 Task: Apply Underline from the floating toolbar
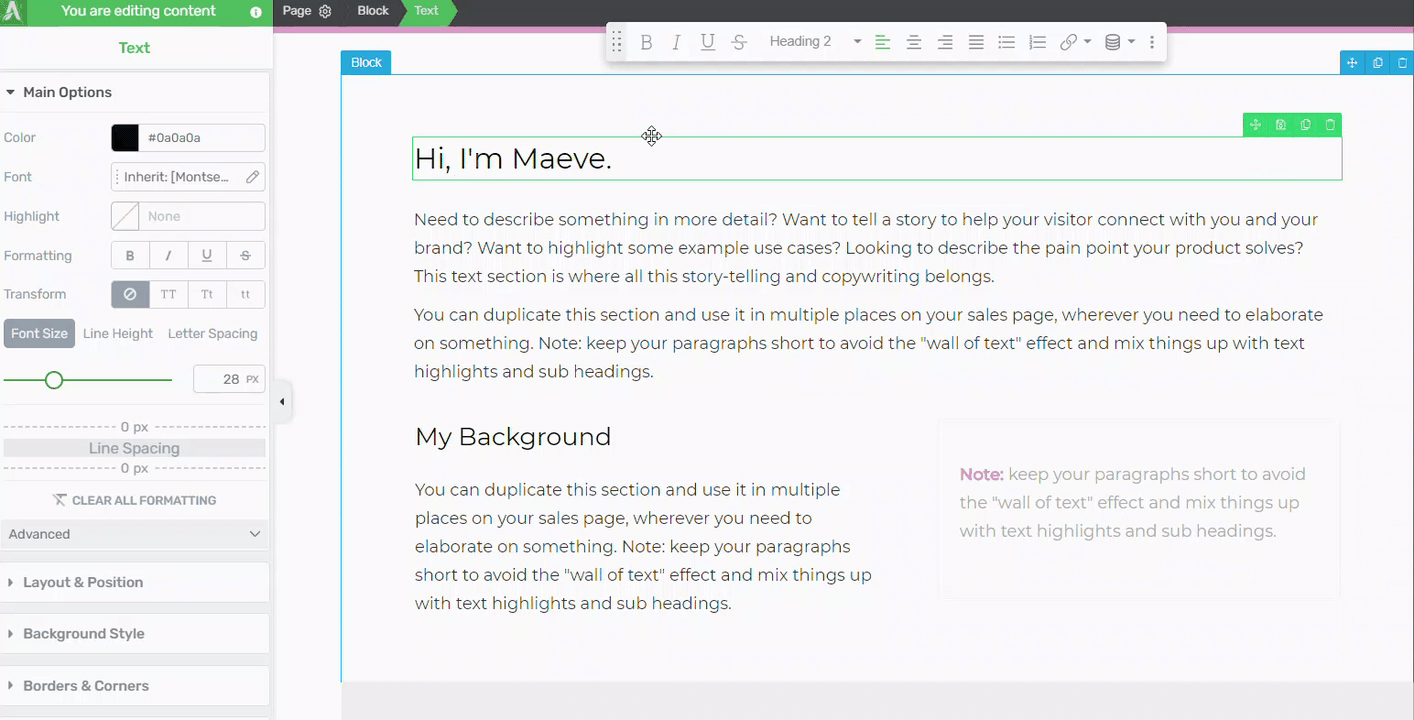click(x=708, y=42)
